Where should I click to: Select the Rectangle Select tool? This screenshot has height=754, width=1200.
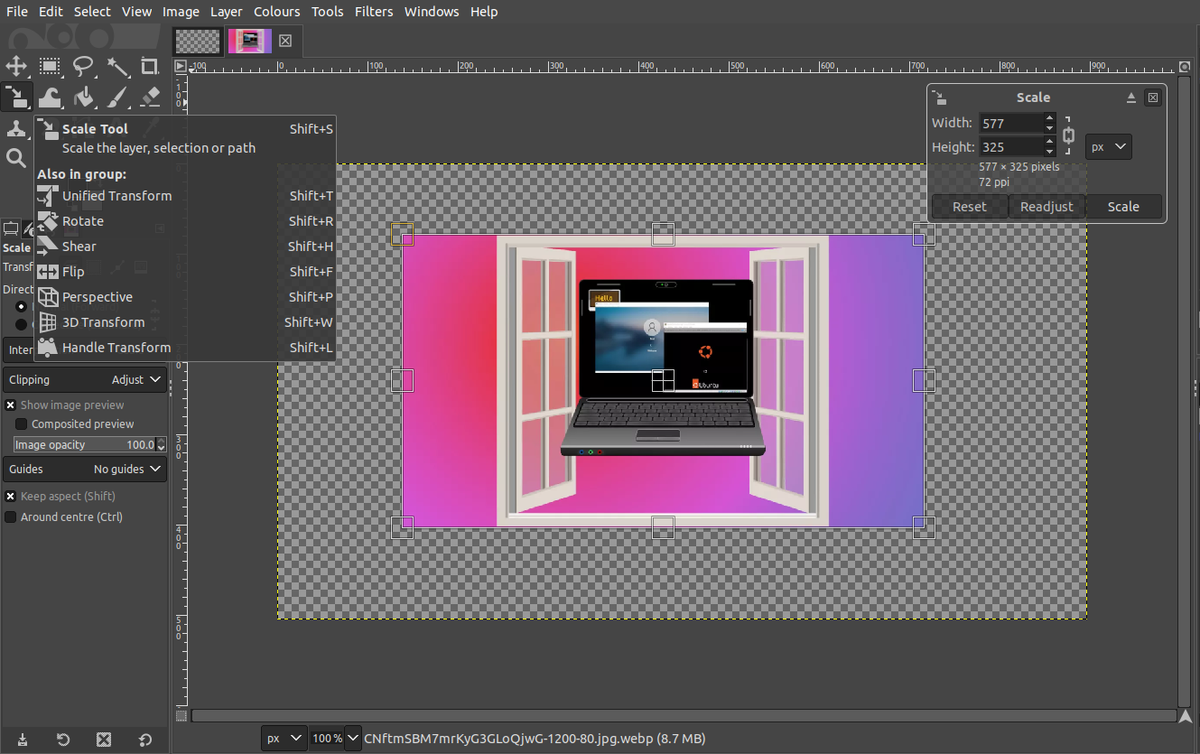coord(50,66)
